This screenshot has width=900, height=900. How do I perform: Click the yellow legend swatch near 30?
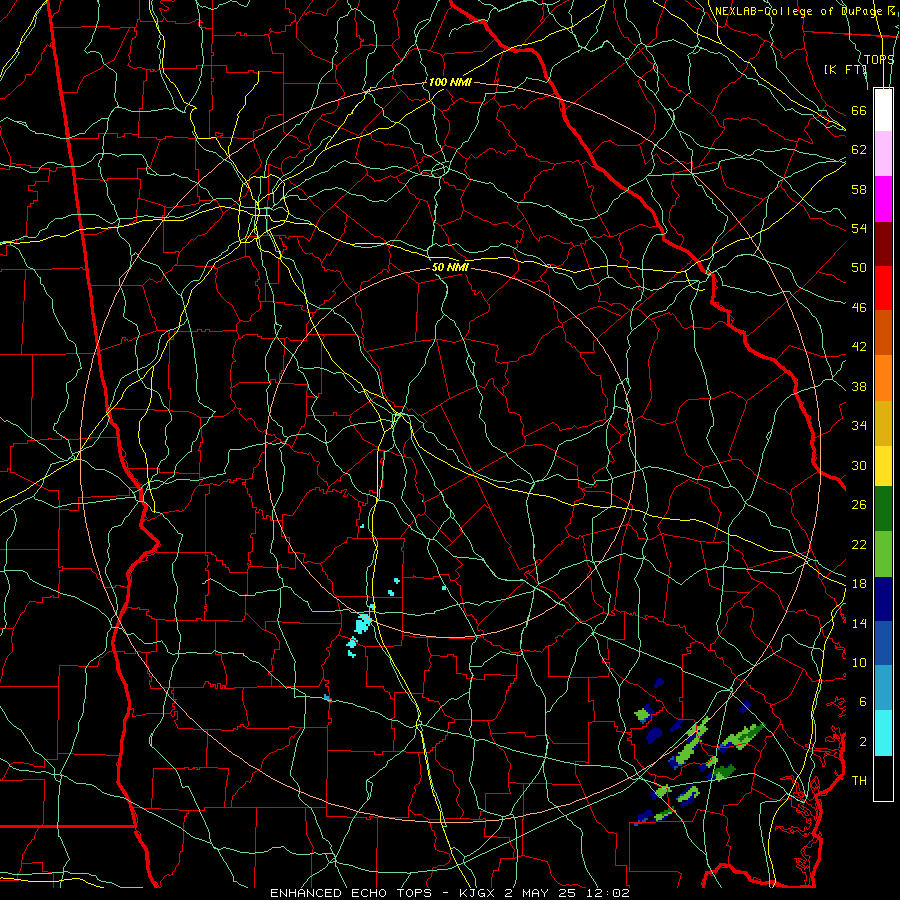[883, 466]
